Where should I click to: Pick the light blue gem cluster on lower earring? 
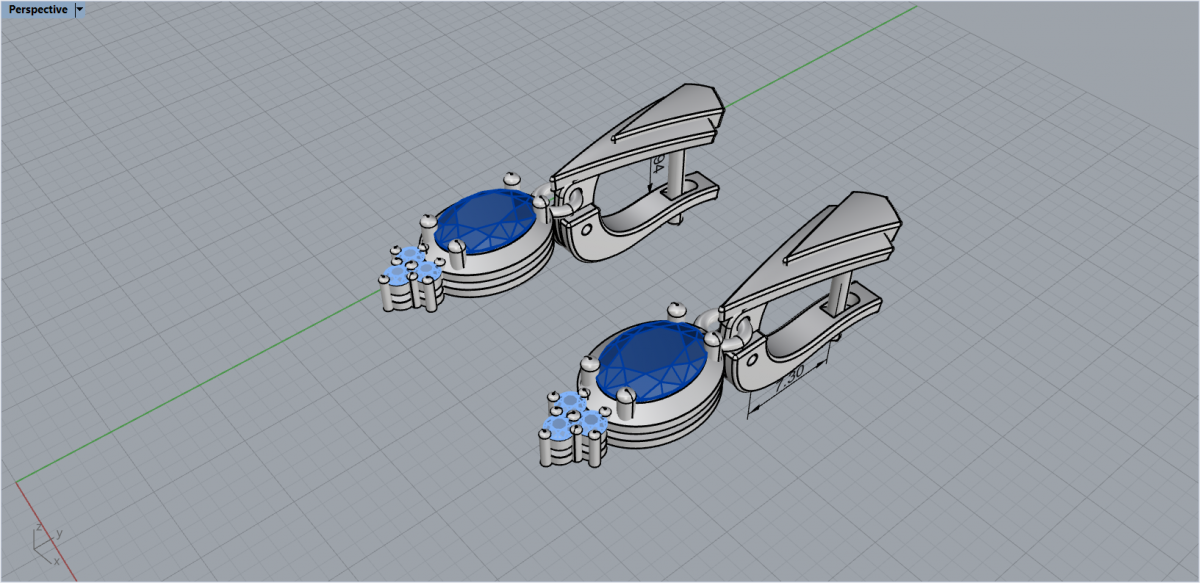pyautogui.click(x=574, y=415)
